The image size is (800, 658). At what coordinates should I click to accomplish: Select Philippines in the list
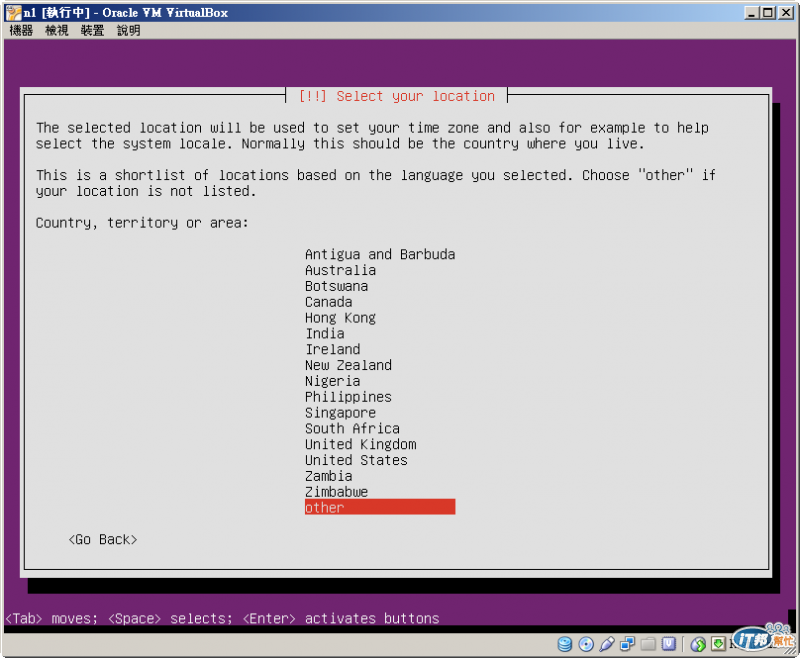[348, 396]
